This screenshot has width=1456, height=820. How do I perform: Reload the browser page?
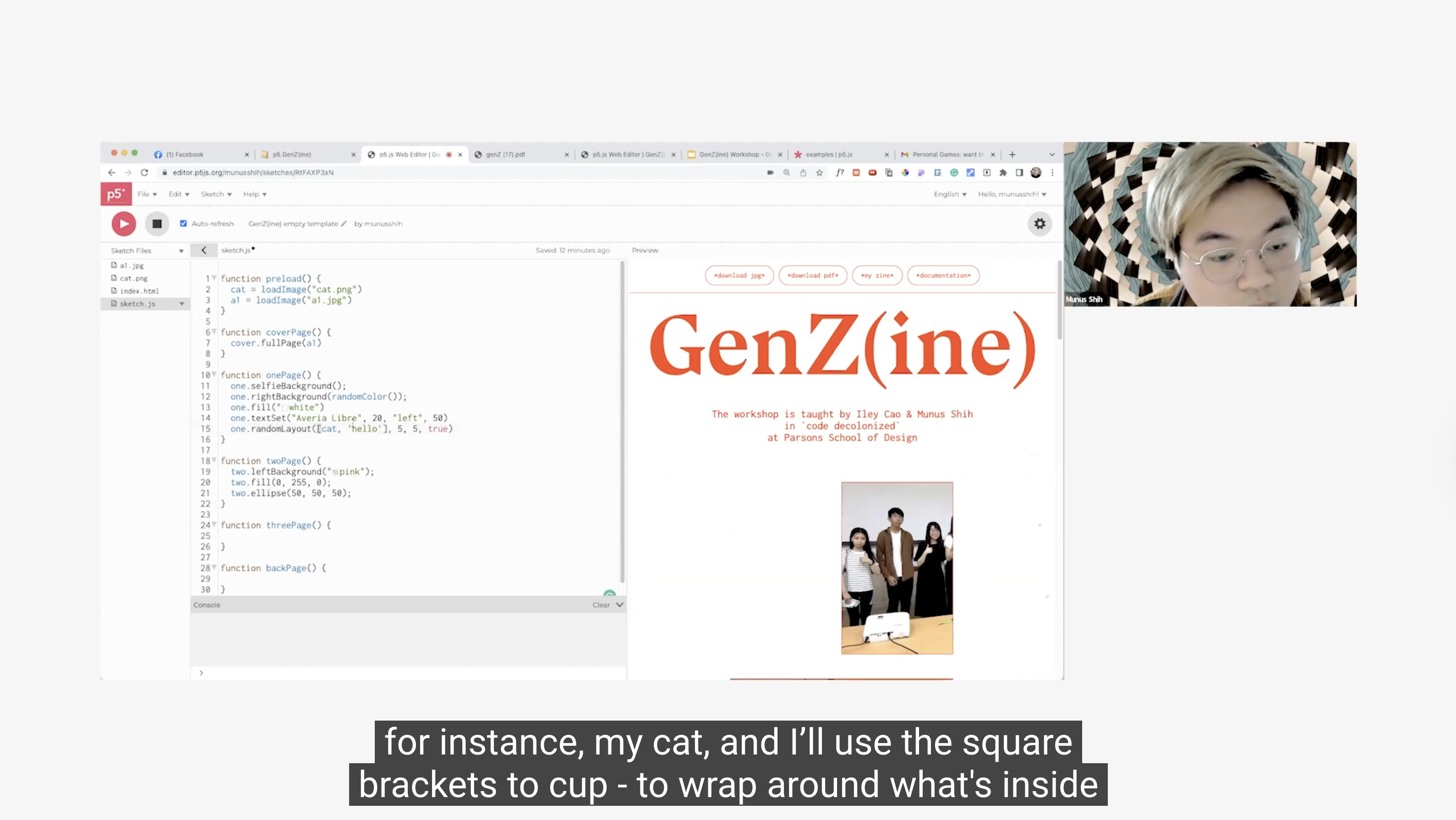pyautogui.click(x=144, y=172)
